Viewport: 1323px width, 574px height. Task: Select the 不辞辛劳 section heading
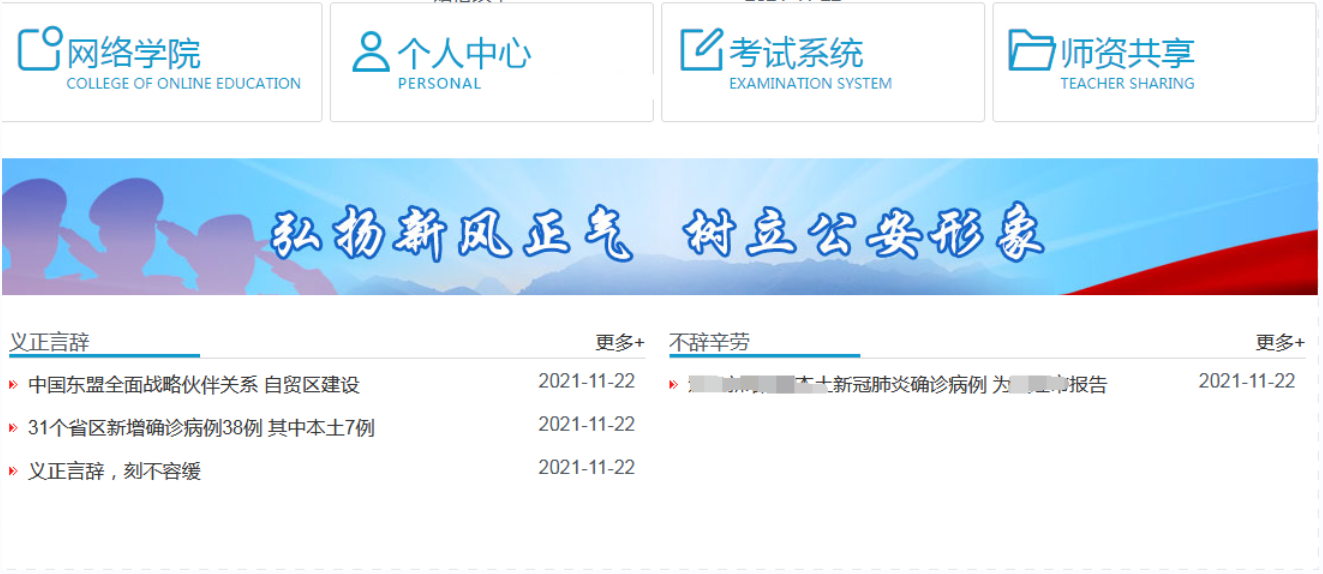tap(709, 343)
